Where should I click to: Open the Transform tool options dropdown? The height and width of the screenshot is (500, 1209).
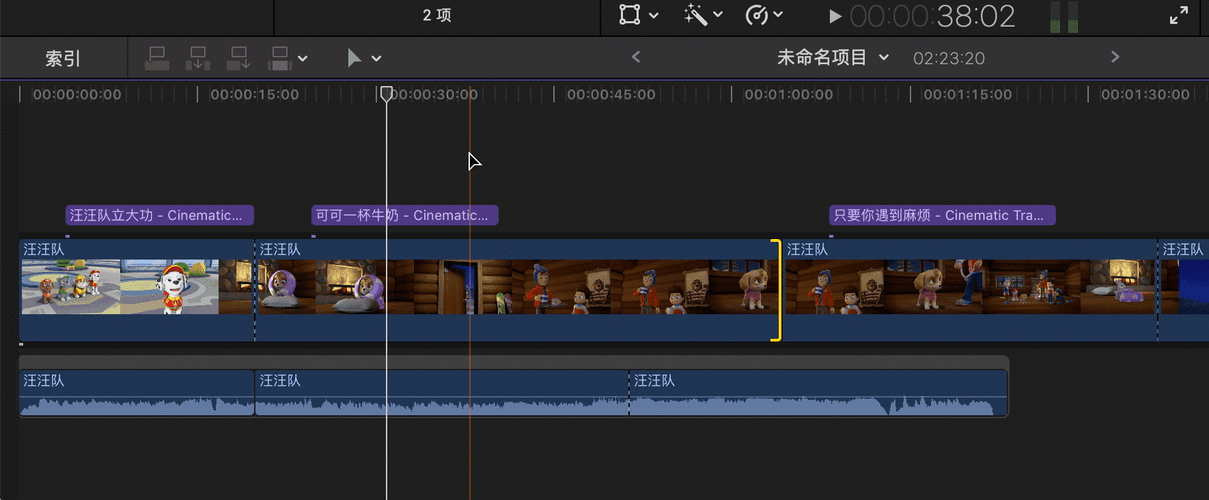(x=653, y=16)
